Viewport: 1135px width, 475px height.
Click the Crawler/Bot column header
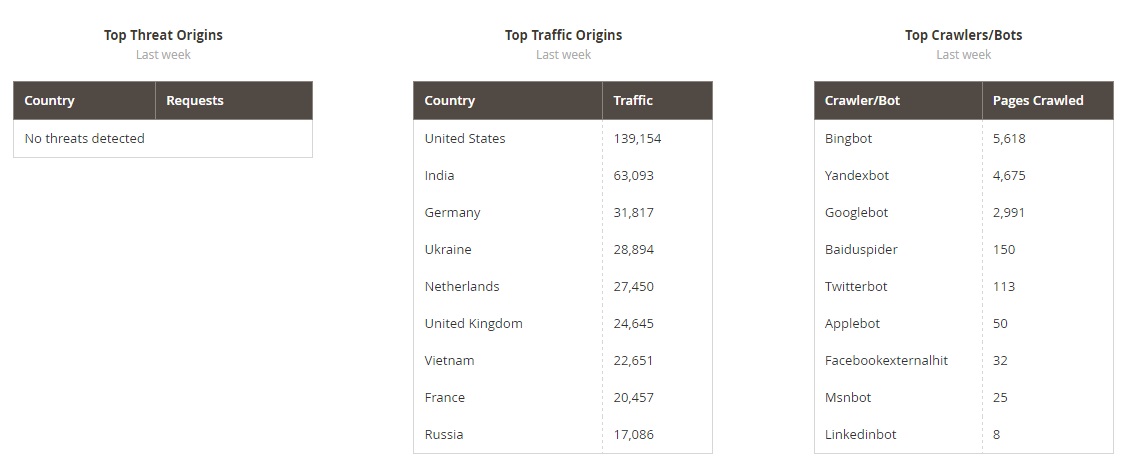pos(862,100)
